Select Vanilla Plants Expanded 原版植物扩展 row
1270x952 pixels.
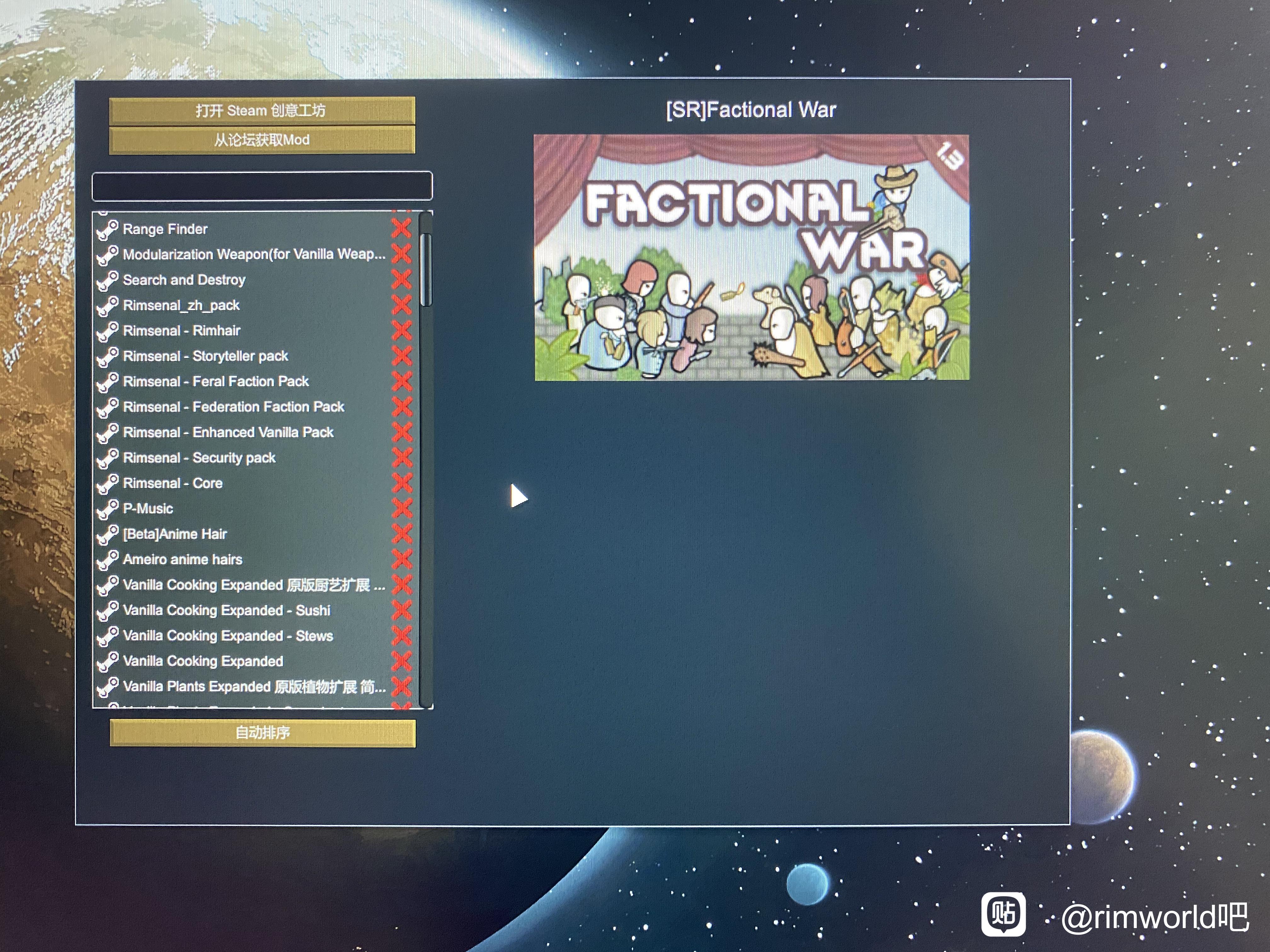click(x=256, y=687)
